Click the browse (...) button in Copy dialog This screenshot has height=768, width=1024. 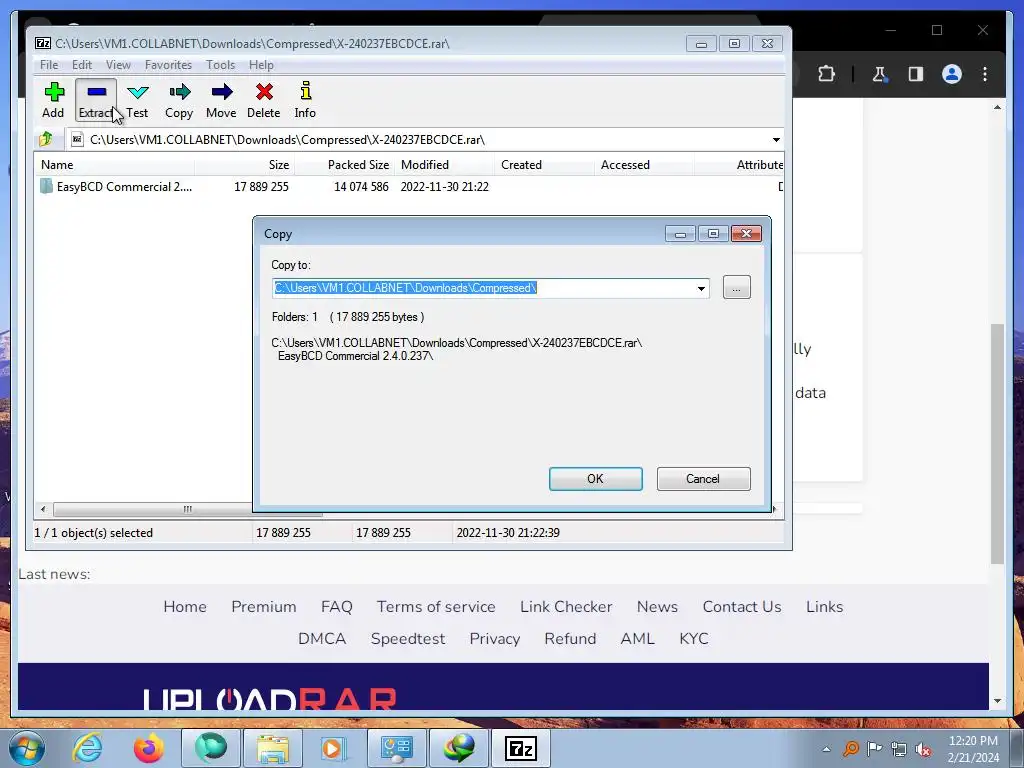[737, 288]
